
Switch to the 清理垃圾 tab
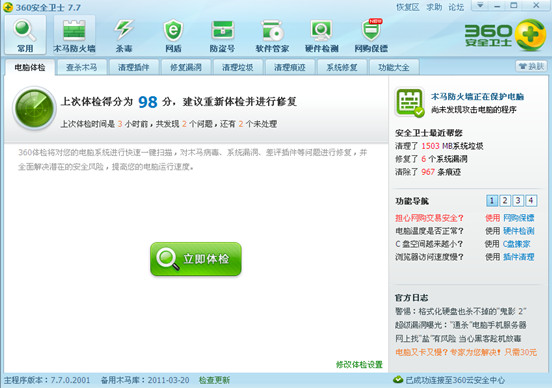[238, 67]
